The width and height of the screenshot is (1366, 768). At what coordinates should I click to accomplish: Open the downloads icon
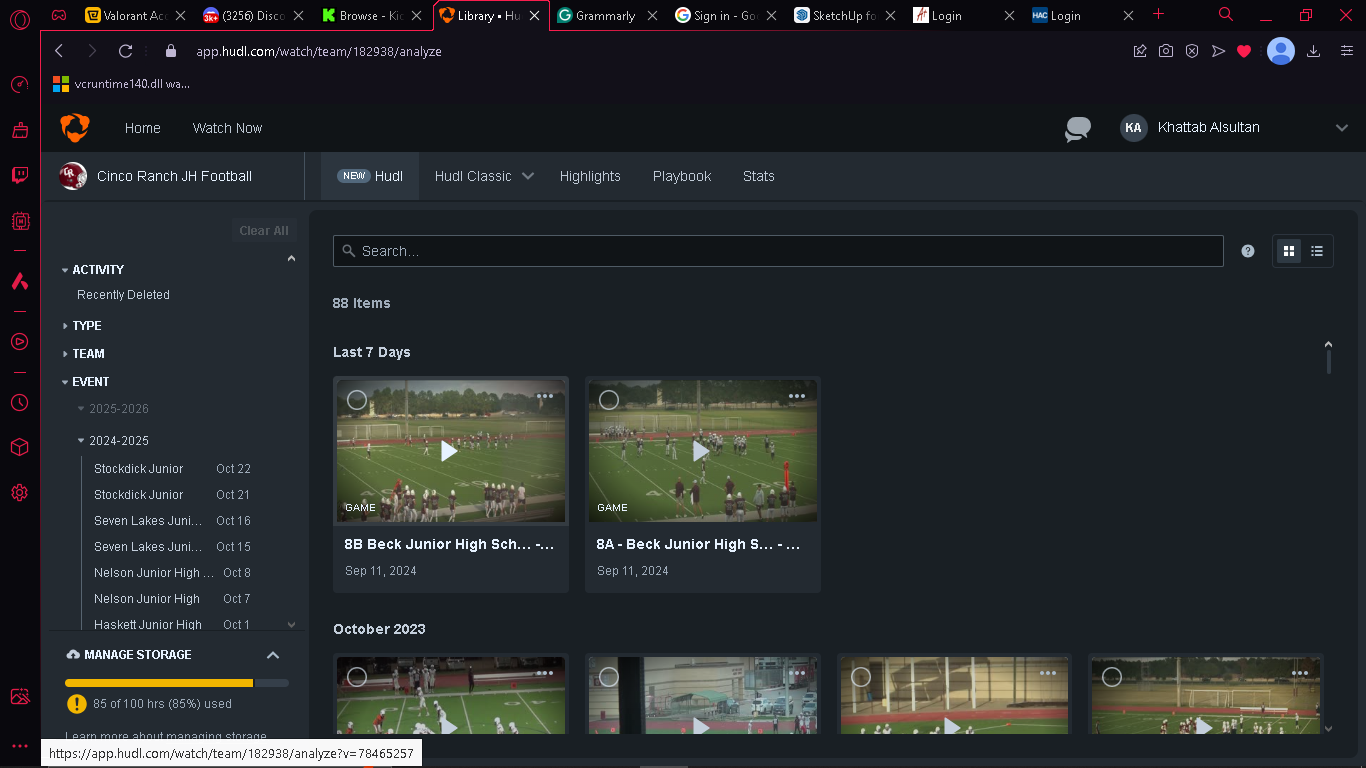point(1314,51)
